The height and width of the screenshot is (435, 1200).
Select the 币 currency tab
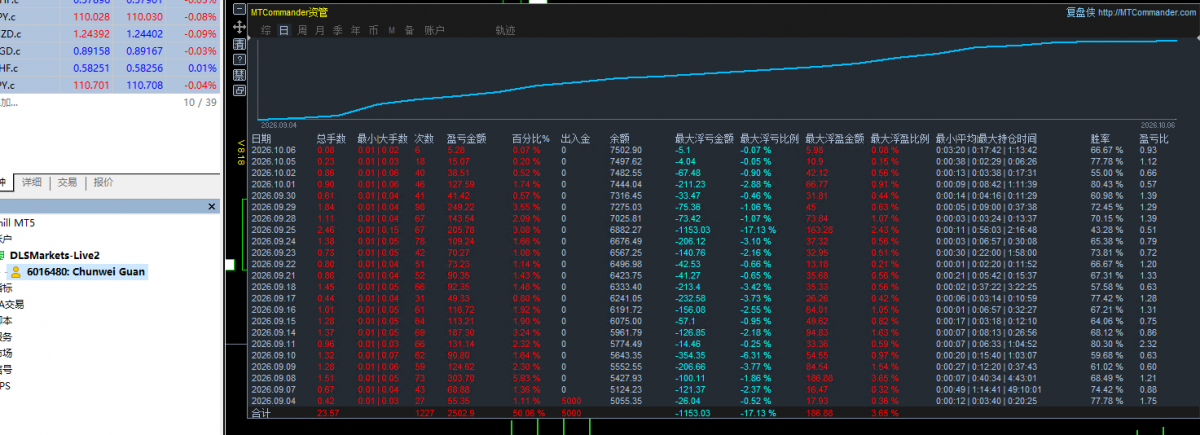[x=373, y=31]
